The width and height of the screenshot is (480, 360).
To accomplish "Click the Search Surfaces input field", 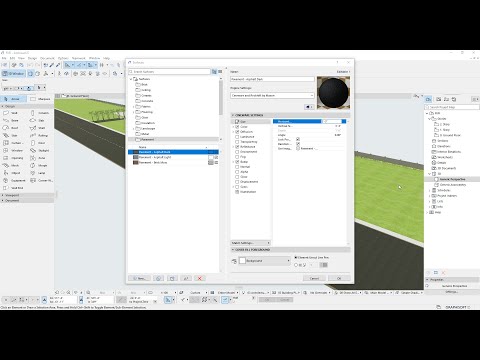I will tap(170, 72).
